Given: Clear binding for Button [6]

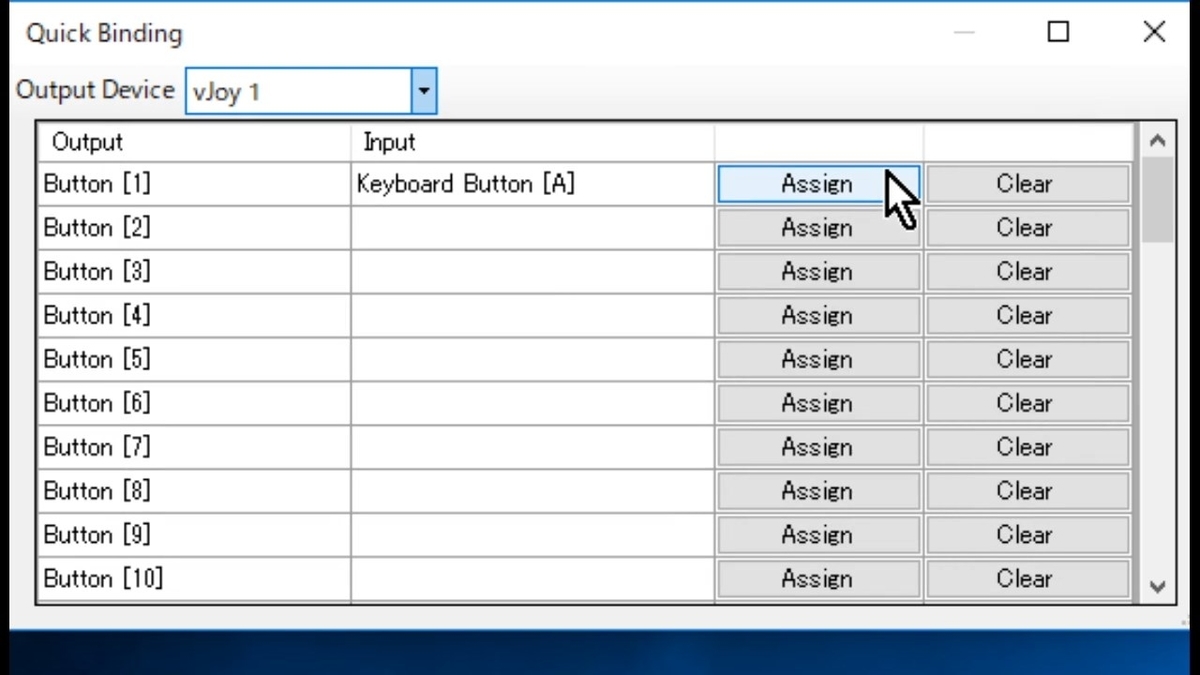Looking at the screenshot, I should coord(1027,404).
